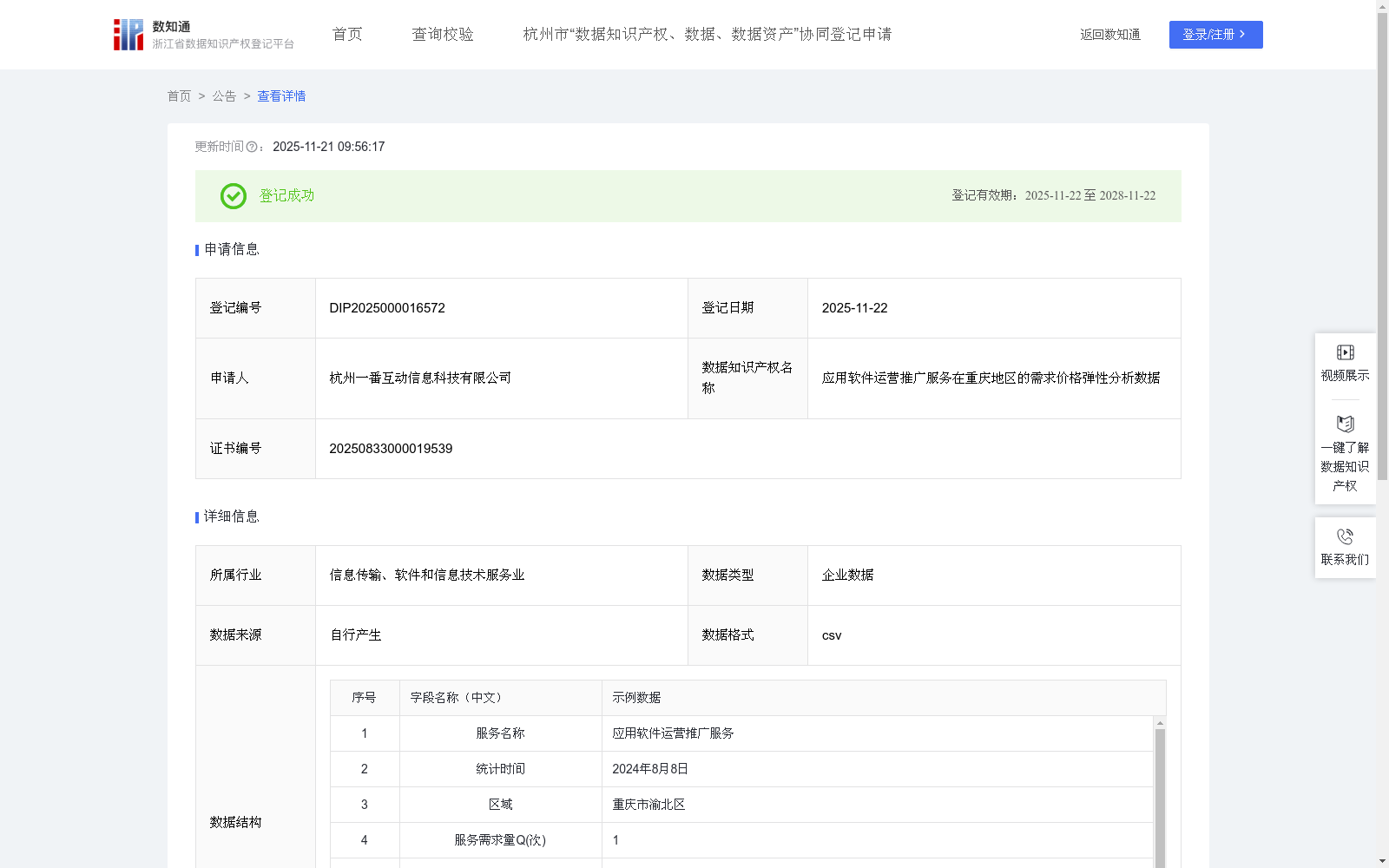Click the 查看详情 breadcrumb label
1389x868 pixels.
tap(280, 96)
